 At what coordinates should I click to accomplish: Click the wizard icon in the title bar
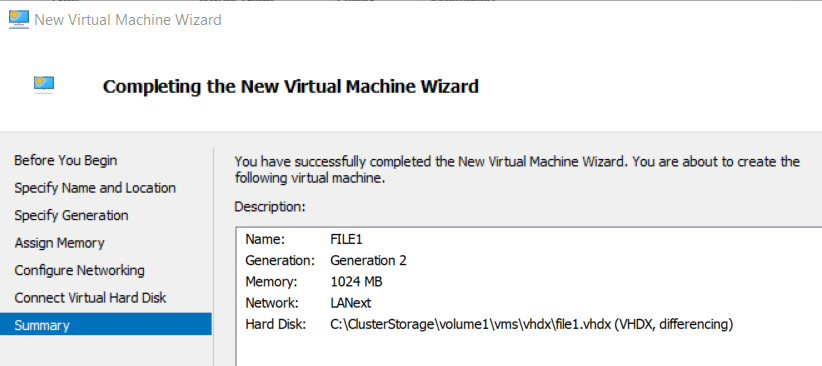[x=19, y=20]
